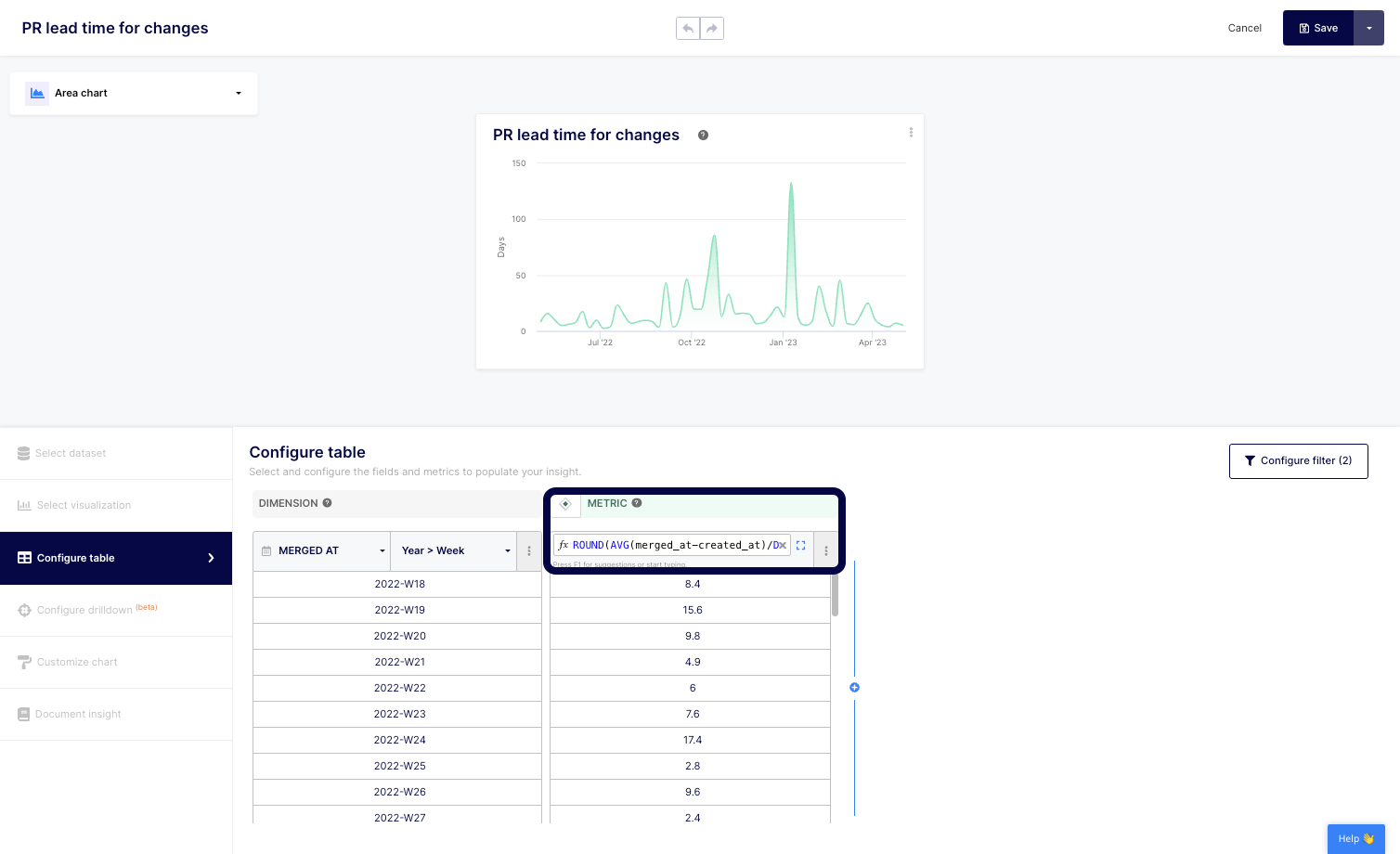Screen dimensions: 1400x854
Task: Click the help icon beside chart title
Action: tap(703, 136)
